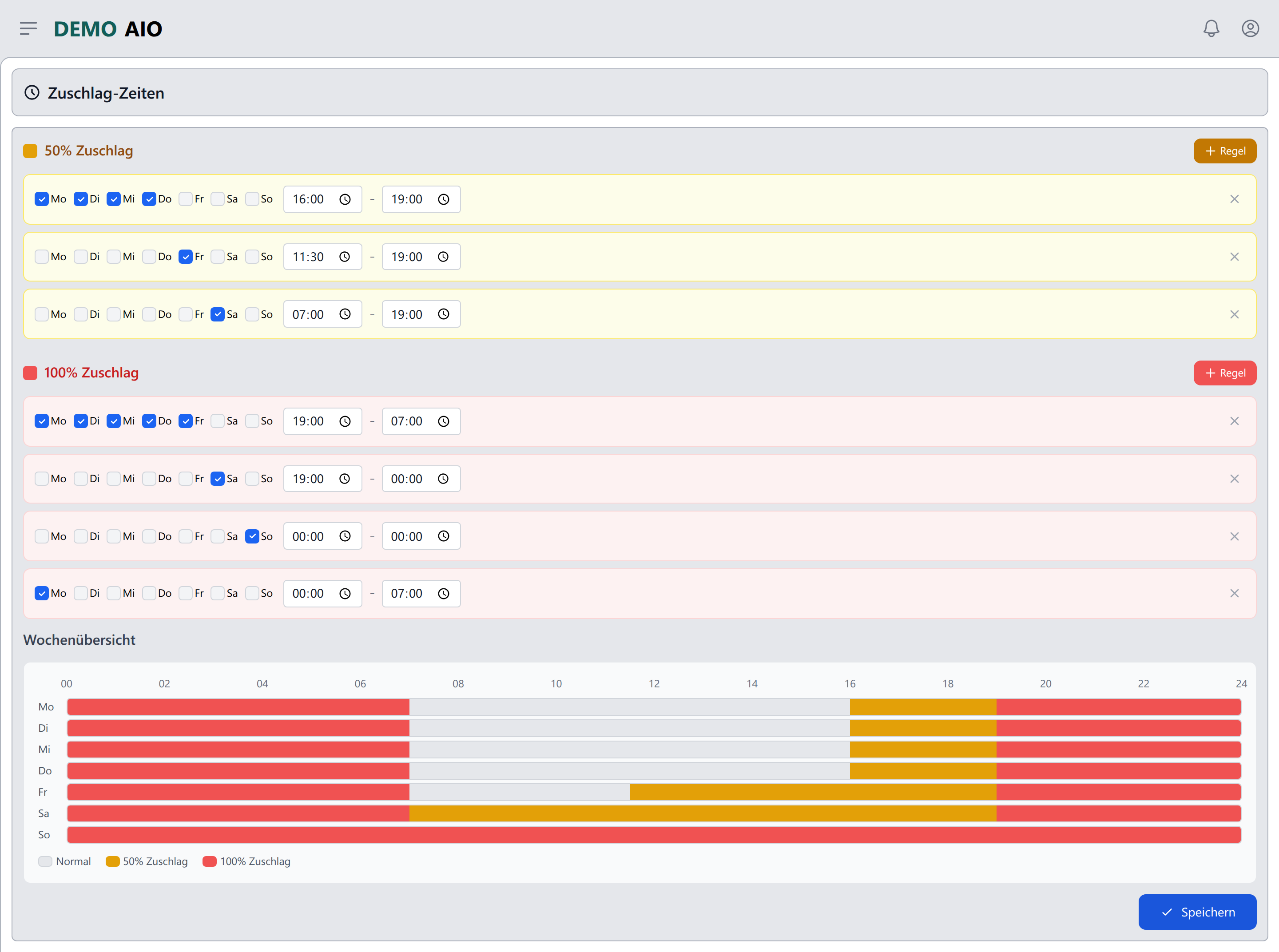Uncheck Sa in the 07:00–19:00 rule

(x=217, y=315)
